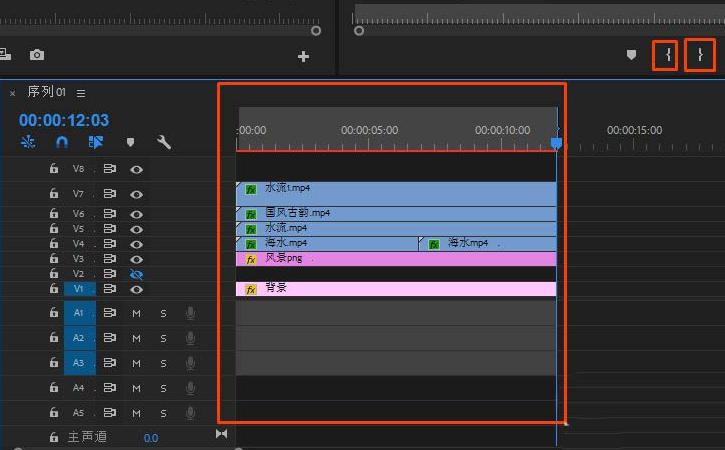
Task: Hide track V8 output
Action: (136, 170)
